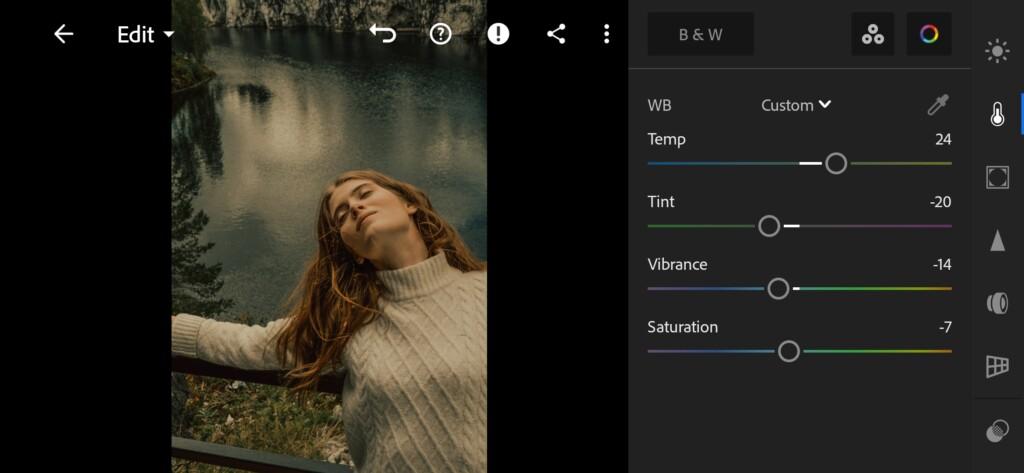Open the Light panel sun icon
Image resolution: width=1024 pixels, height=473 pixels.
click(997, 51)
